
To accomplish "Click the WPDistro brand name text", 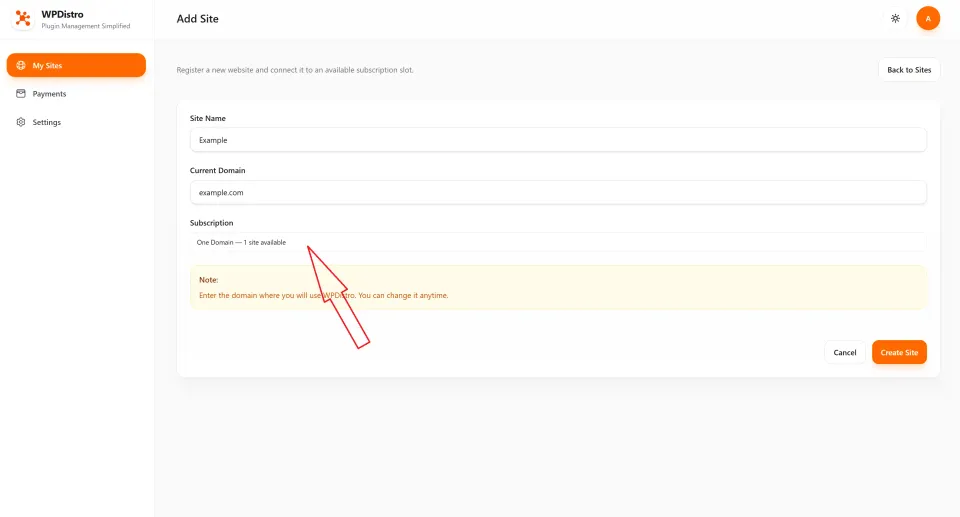I will (62, 14).
